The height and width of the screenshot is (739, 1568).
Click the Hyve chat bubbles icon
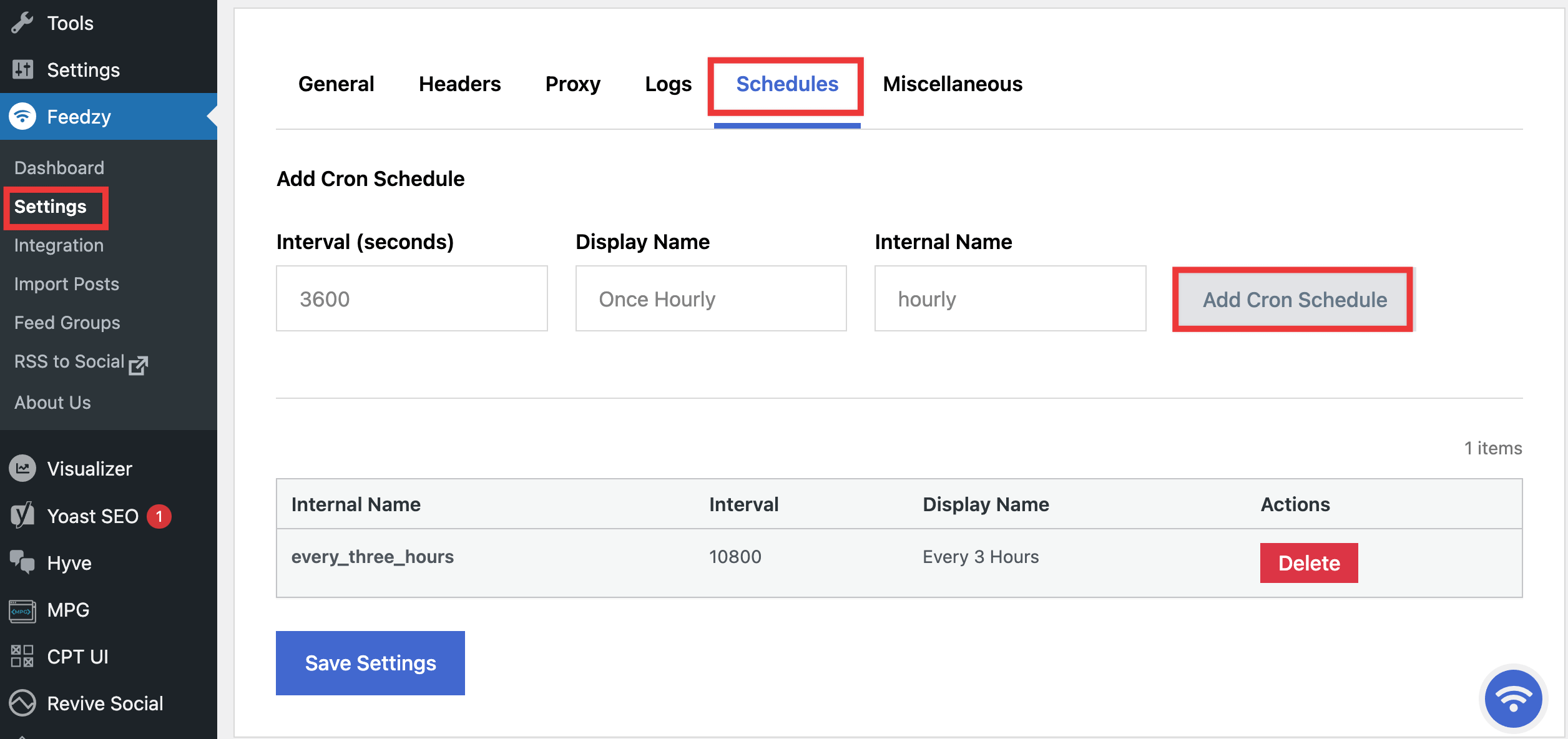(22, 562)
